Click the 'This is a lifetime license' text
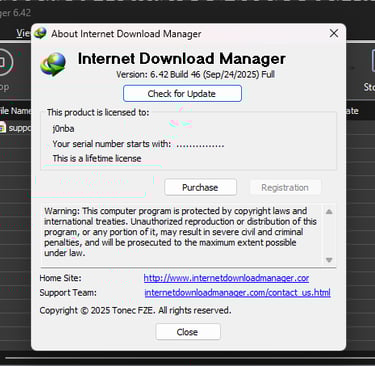 97,158
